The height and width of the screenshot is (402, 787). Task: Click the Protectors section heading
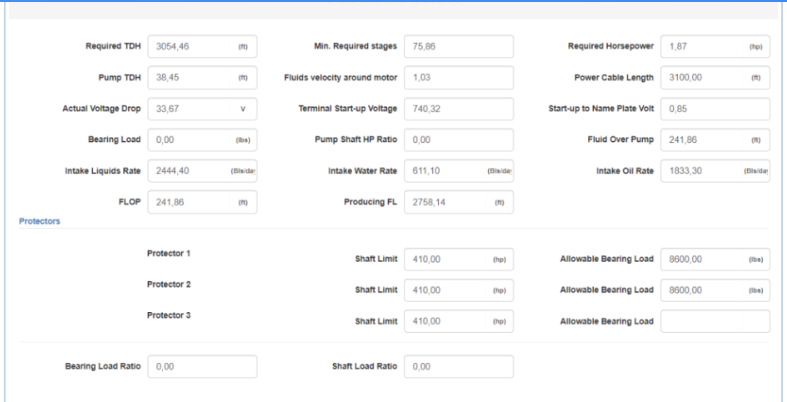pyautogui.click(x=40, y=221)
